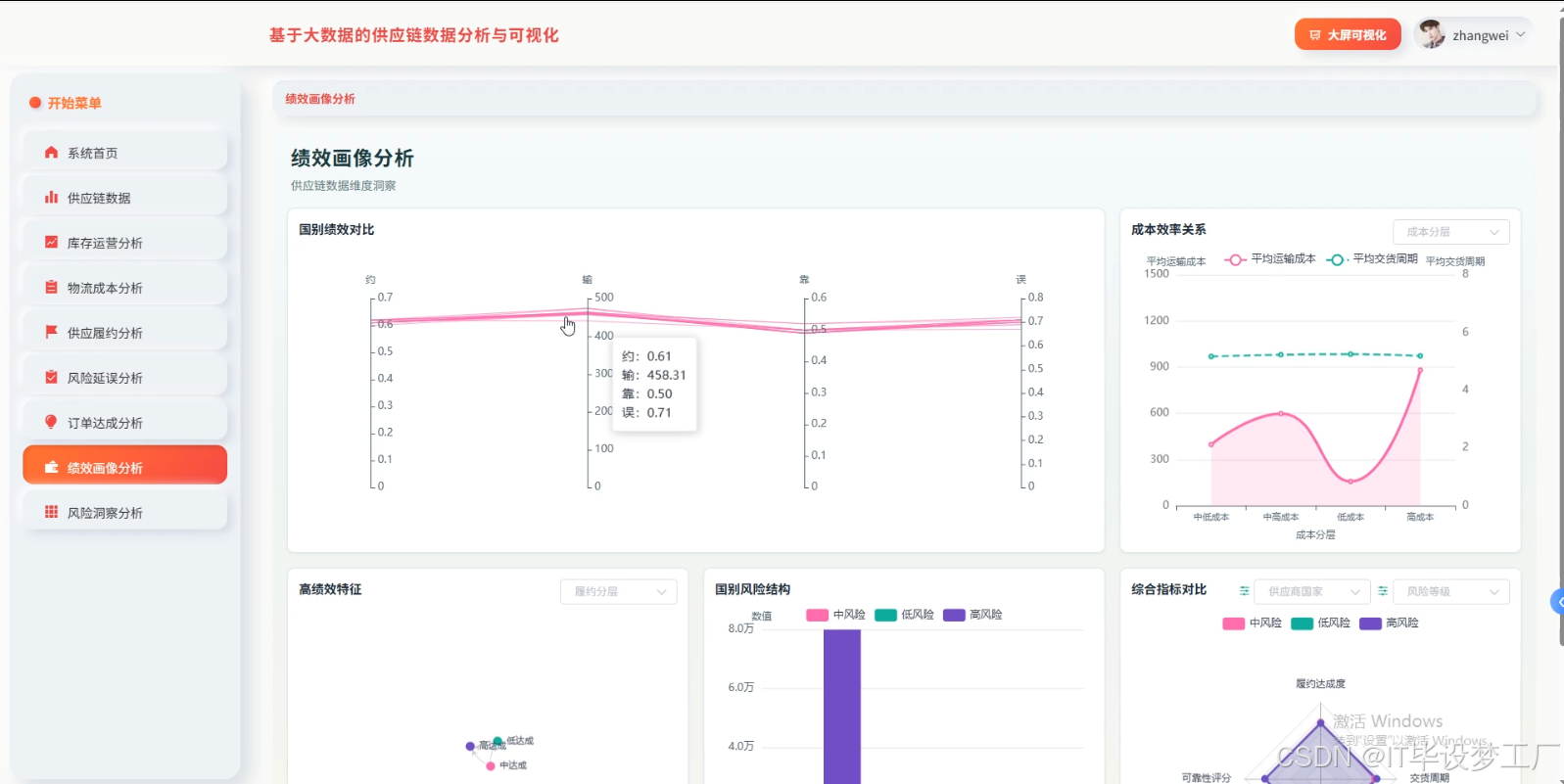Toggle the 平均交货周期 legend series
This screenshot has height=784, width=1564.
pos(1372,259)
